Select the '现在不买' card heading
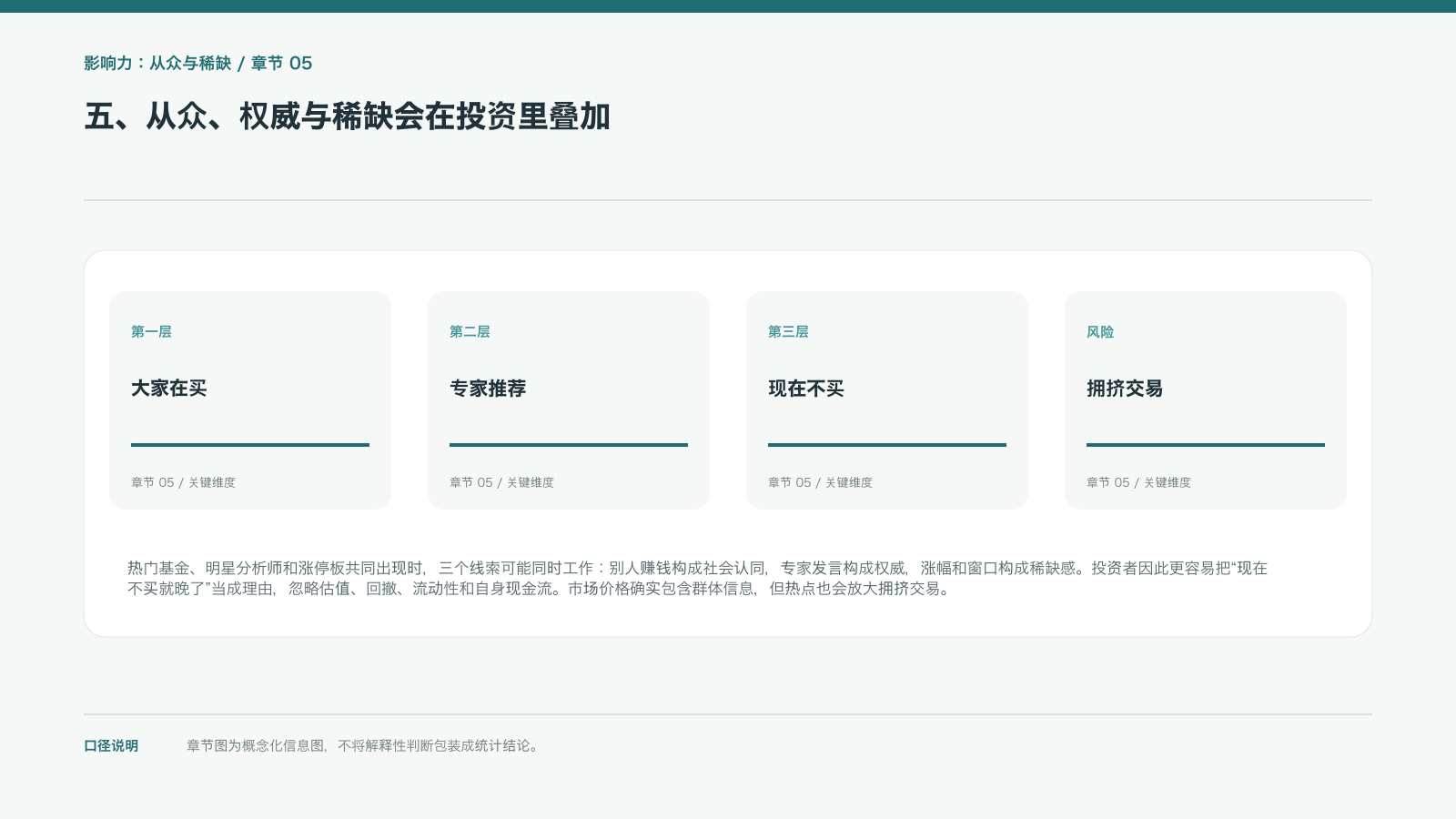1456x819 pixels. (806, 388)
